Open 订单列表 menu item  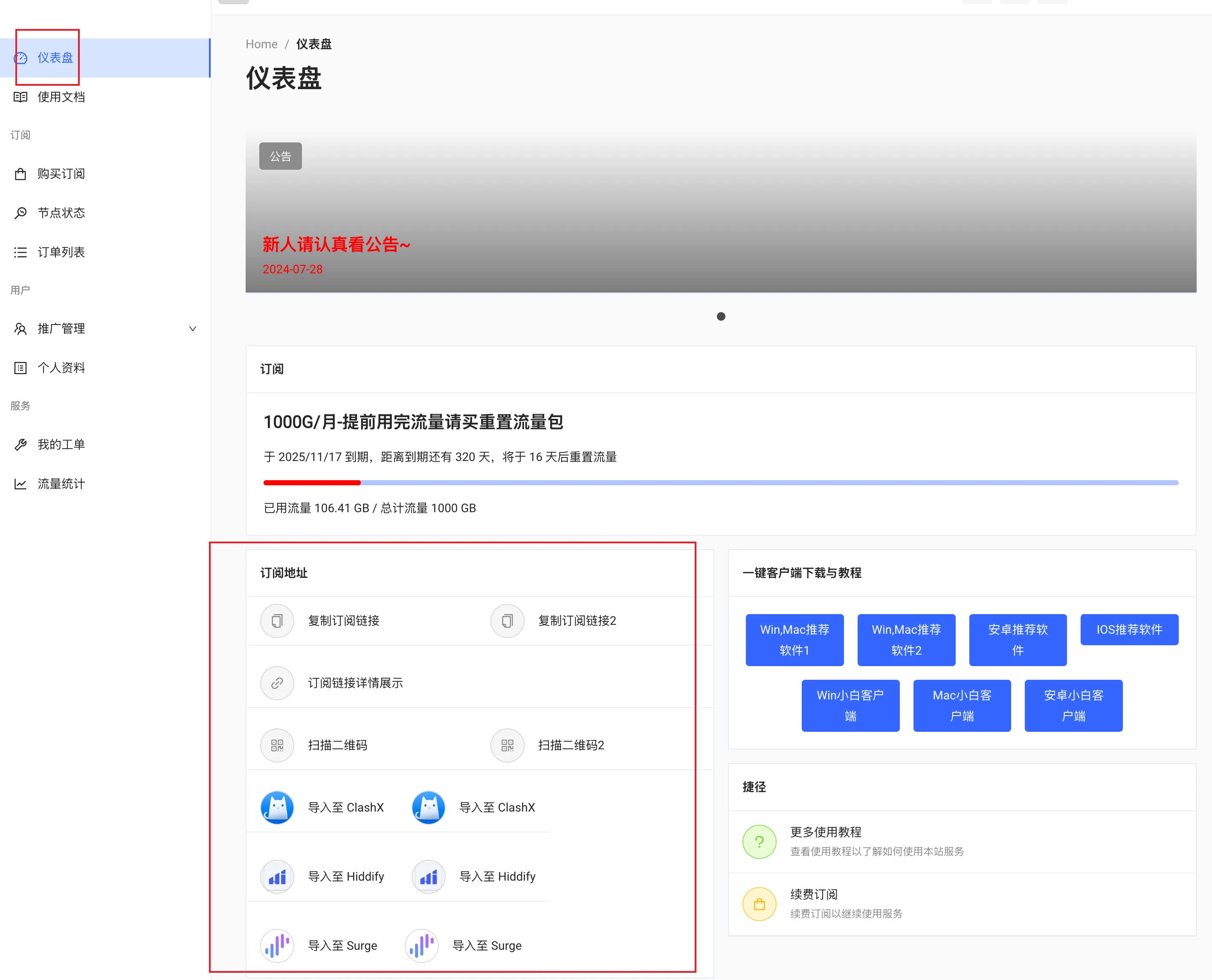pyautogui.click(x=105, y=252)
